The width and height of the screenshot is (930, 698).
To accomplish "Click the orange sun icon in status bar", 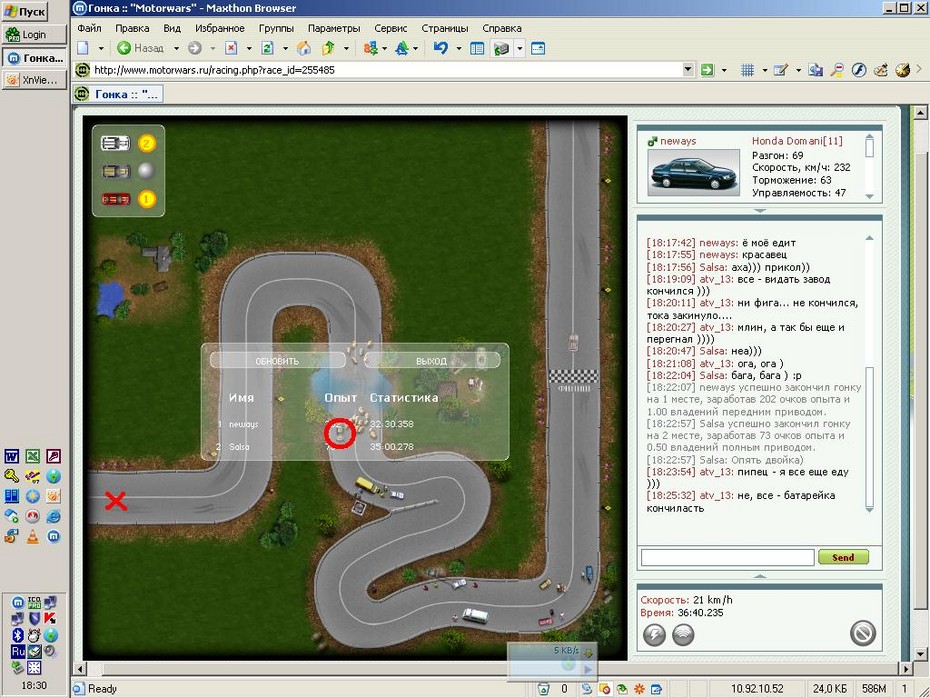I will pyautogui.click(x=639, y=689).
